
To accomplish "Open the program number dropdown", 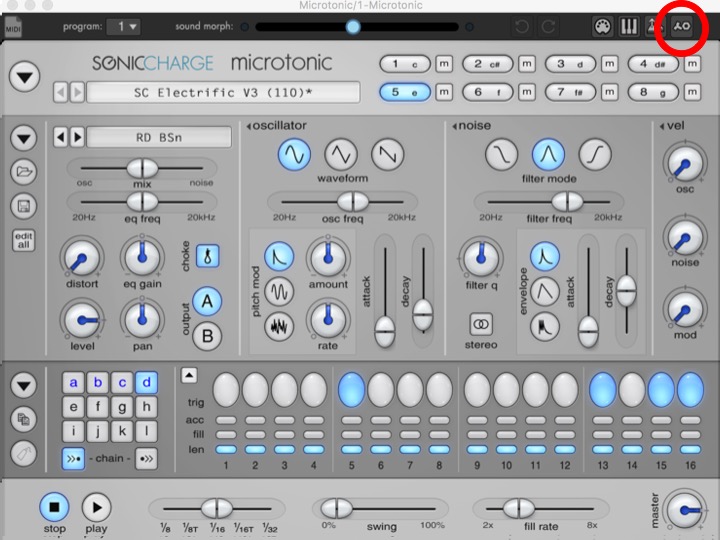I will point(123,27).
